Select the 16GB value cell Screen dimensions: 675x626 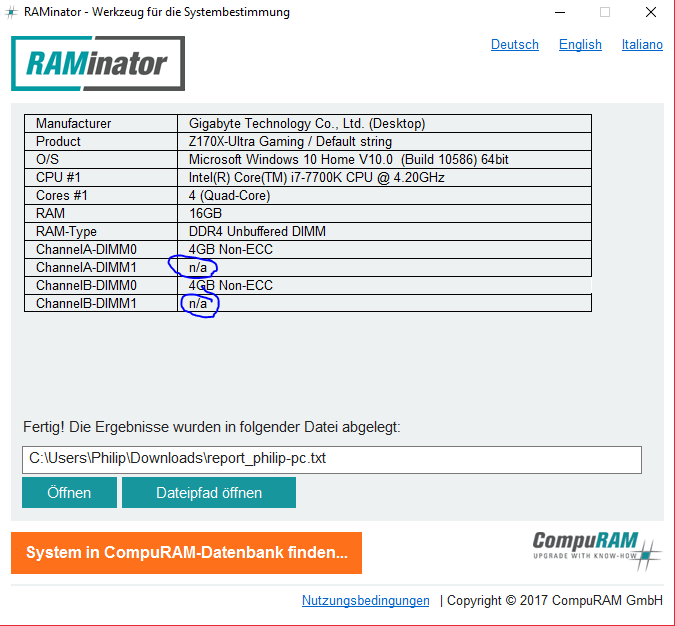384,214
